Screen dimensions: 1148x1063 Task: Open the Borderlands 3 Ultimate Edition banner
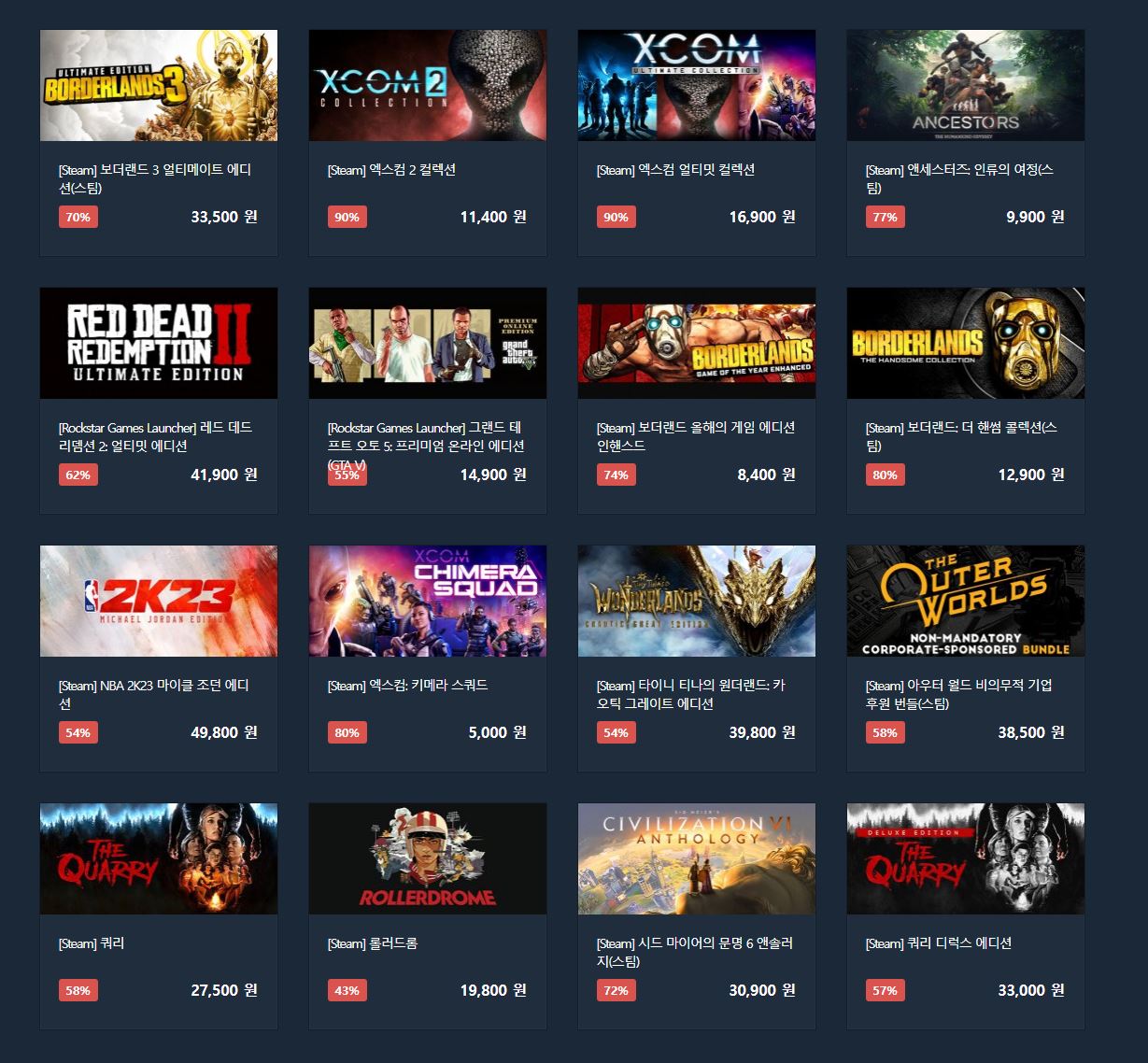pyautogui.click(x=159, y=86)
